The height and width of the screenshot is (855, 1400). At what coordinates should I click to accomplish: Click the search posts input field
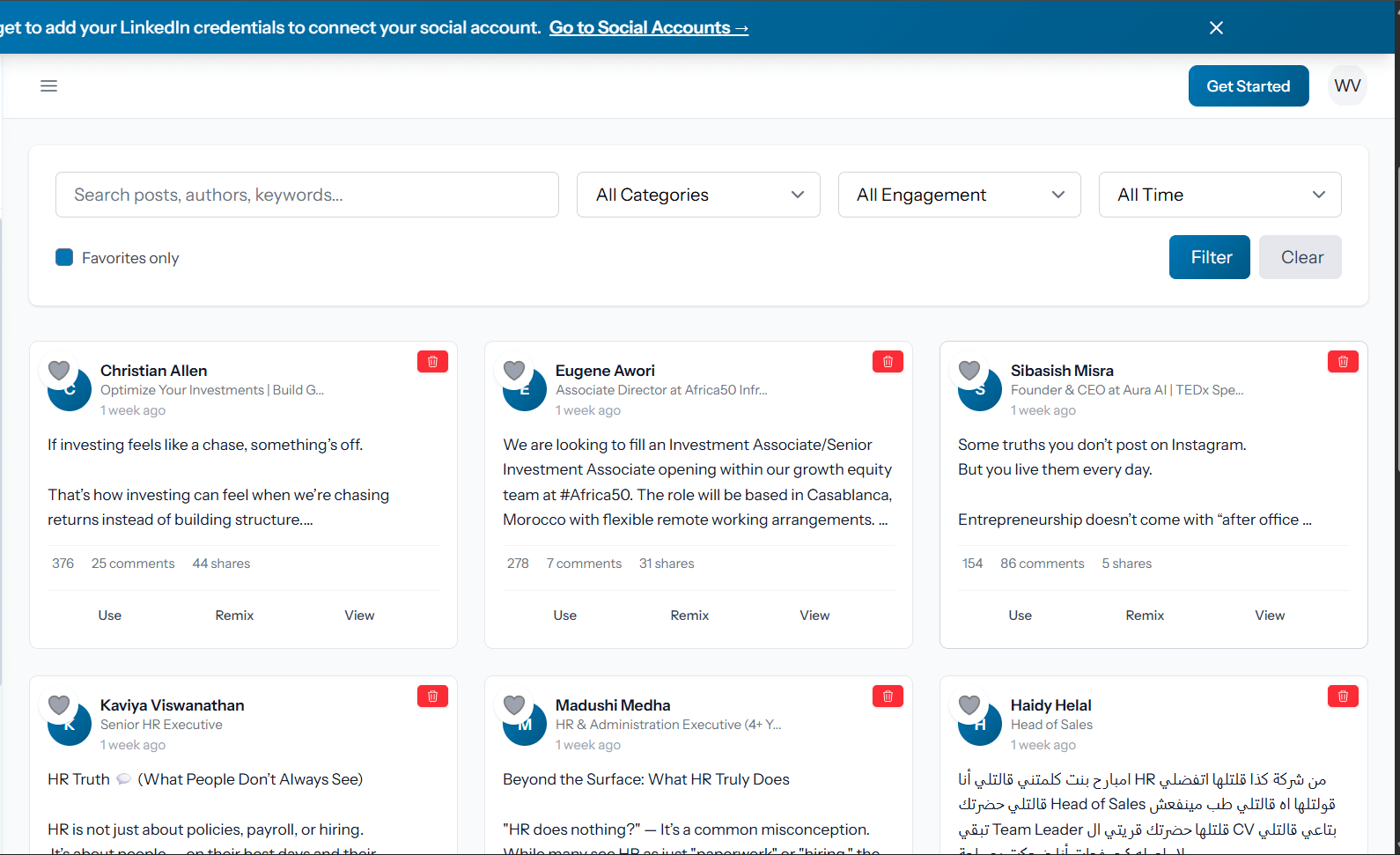coord(306,195)
